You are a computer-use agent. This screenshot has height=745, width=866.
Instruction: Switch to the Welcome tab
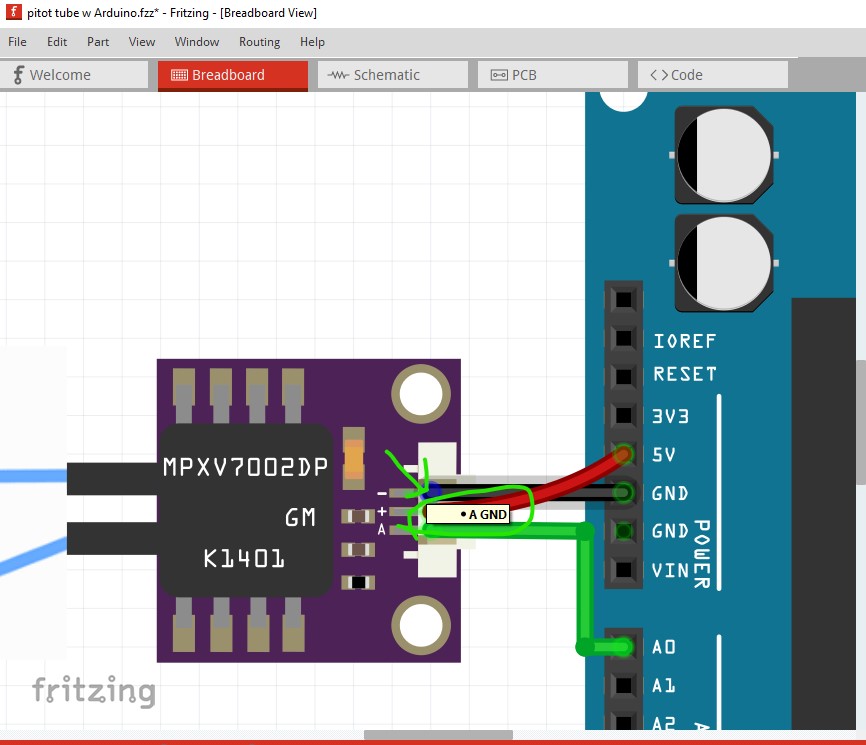[74, 75]
